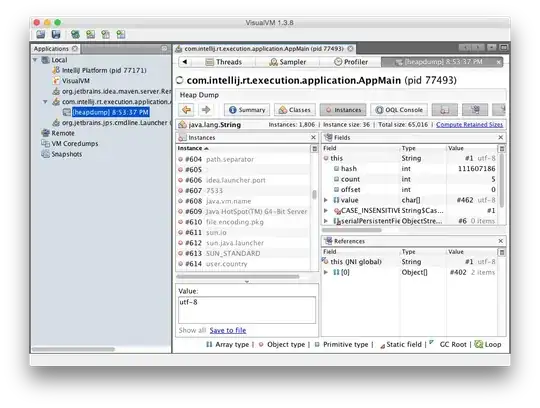
Task: Click Compute Retained Sizes link
Action: [x=469, y=125]
